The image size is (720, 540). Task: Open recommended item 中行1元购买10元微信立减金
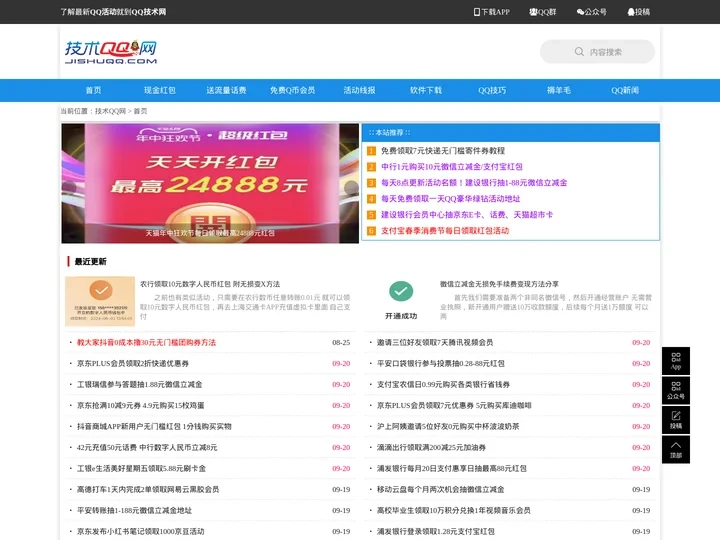point(452,167)
